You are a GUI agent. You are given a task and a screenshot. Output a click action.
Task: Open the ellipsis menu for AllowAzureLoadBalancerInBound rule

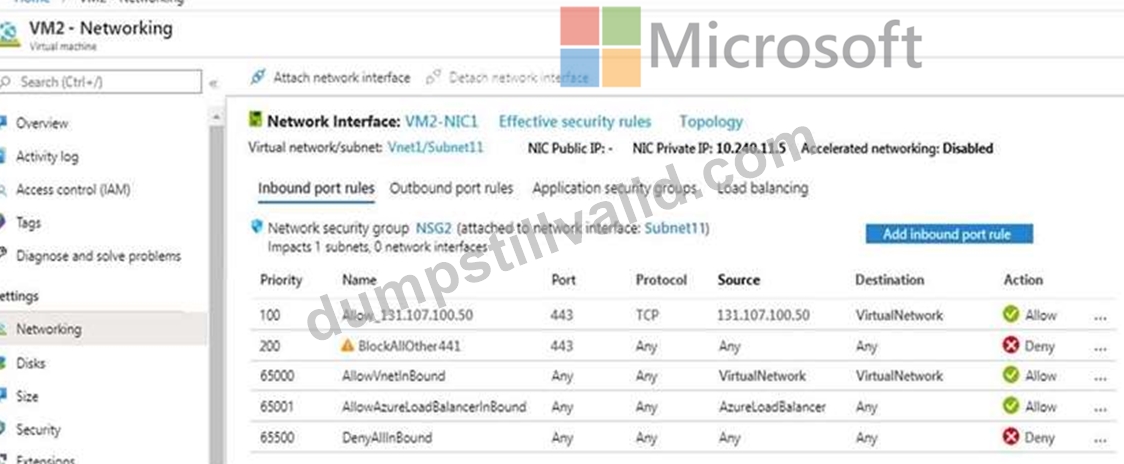(1100, 409)
